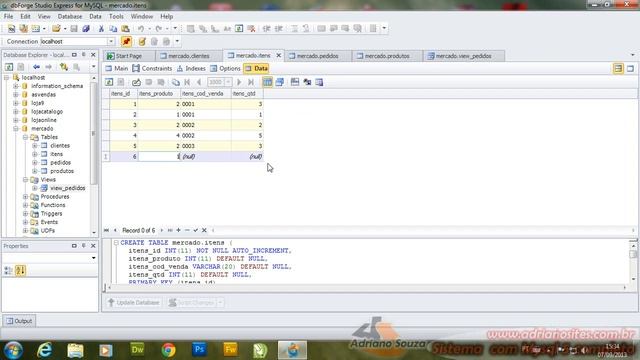Open Chrome from the taskbar
This screenshot has height=360, width=640.
(x=168, y=350)
